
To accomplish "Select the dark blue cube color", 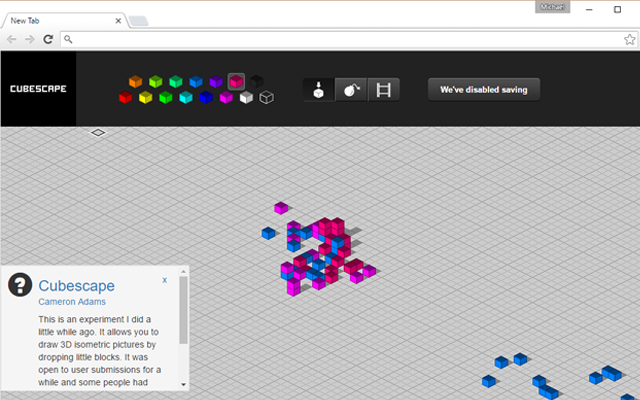I will pos(206,98).
